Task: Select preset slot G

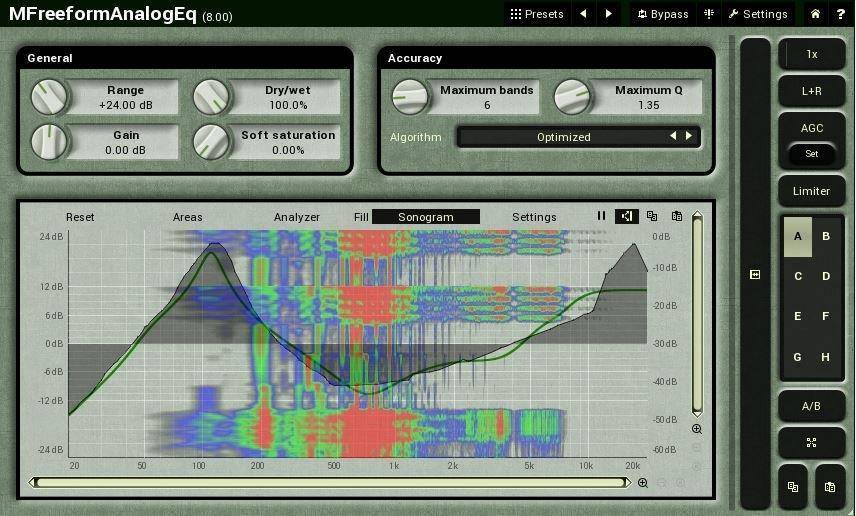Action: pos(798,357)
